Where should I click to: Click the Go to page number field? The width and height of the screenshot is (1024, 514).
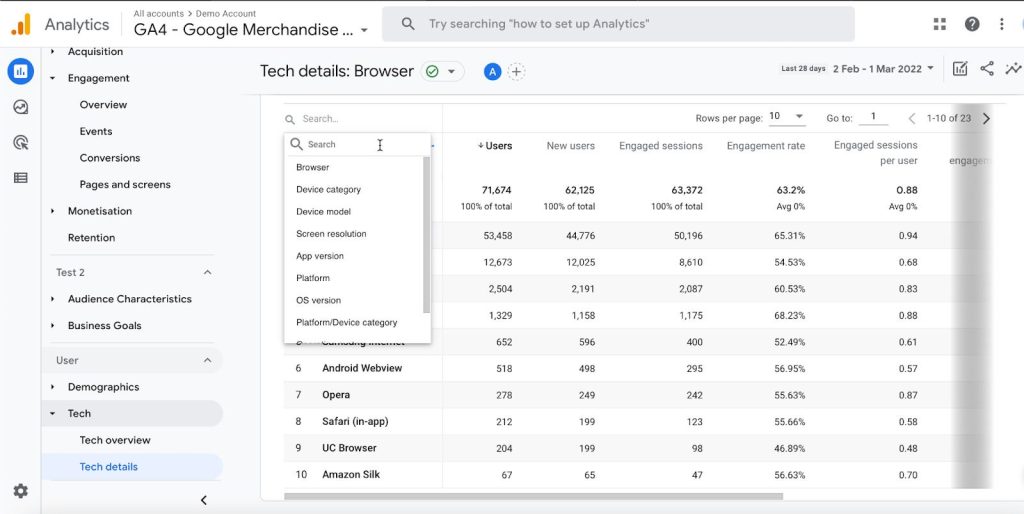pos(873,118)
